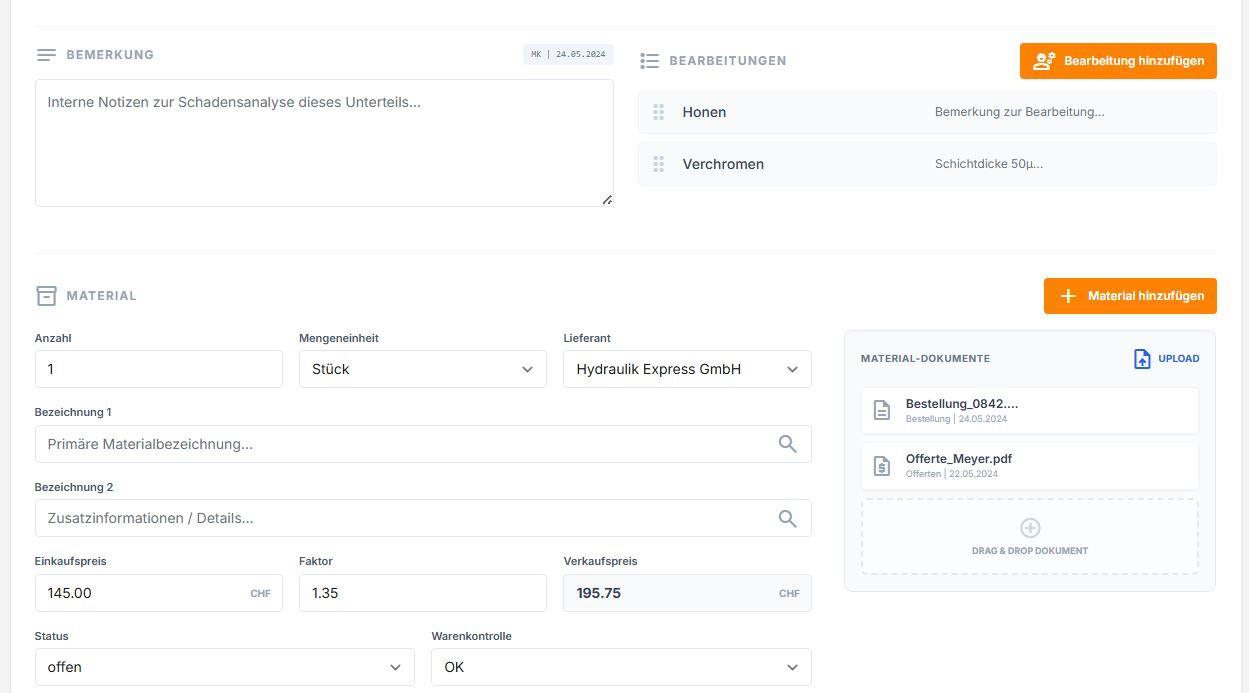Click the Verchromen processing name

pyautogui.click(x=723, y=164)
